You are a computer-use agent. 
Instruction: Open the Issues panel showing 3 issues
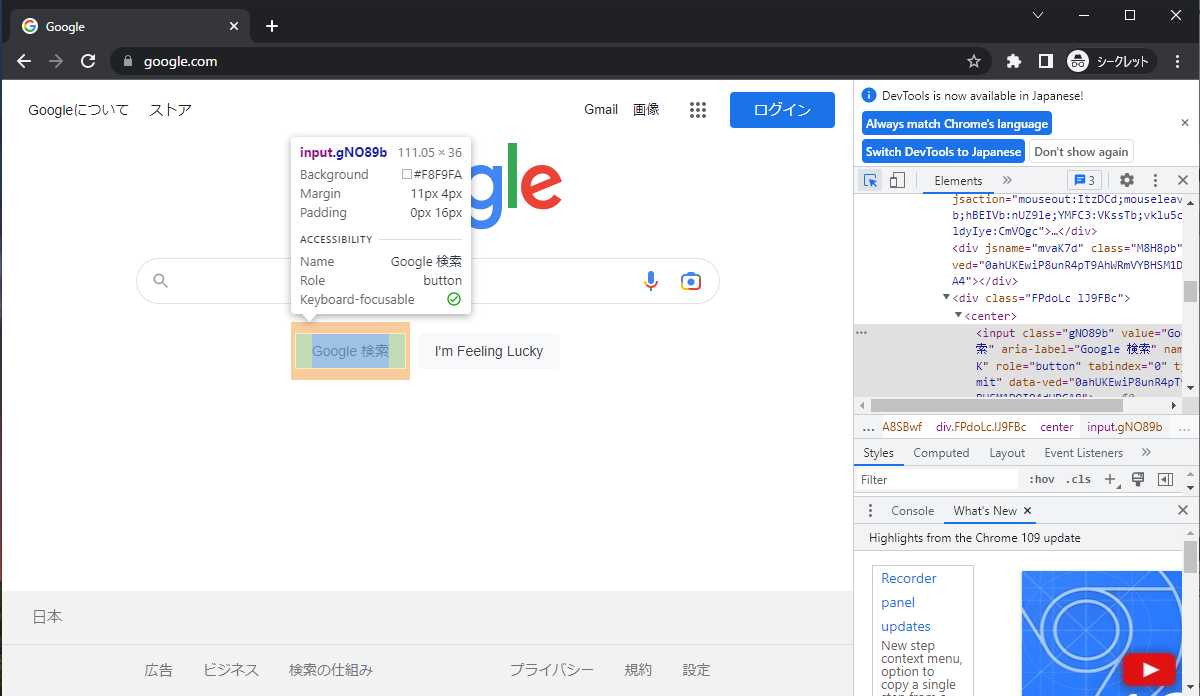[1084, 180]
